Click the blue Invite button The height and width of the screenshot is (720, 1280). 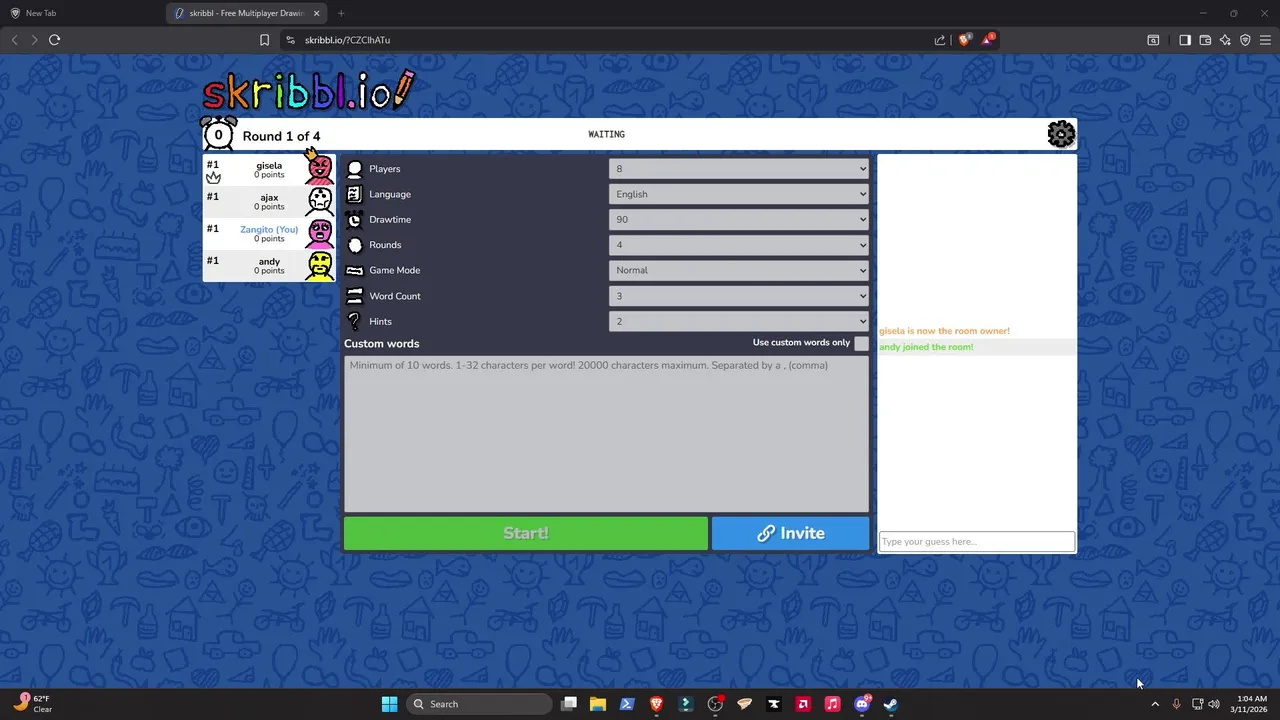[x=791, y=533]
